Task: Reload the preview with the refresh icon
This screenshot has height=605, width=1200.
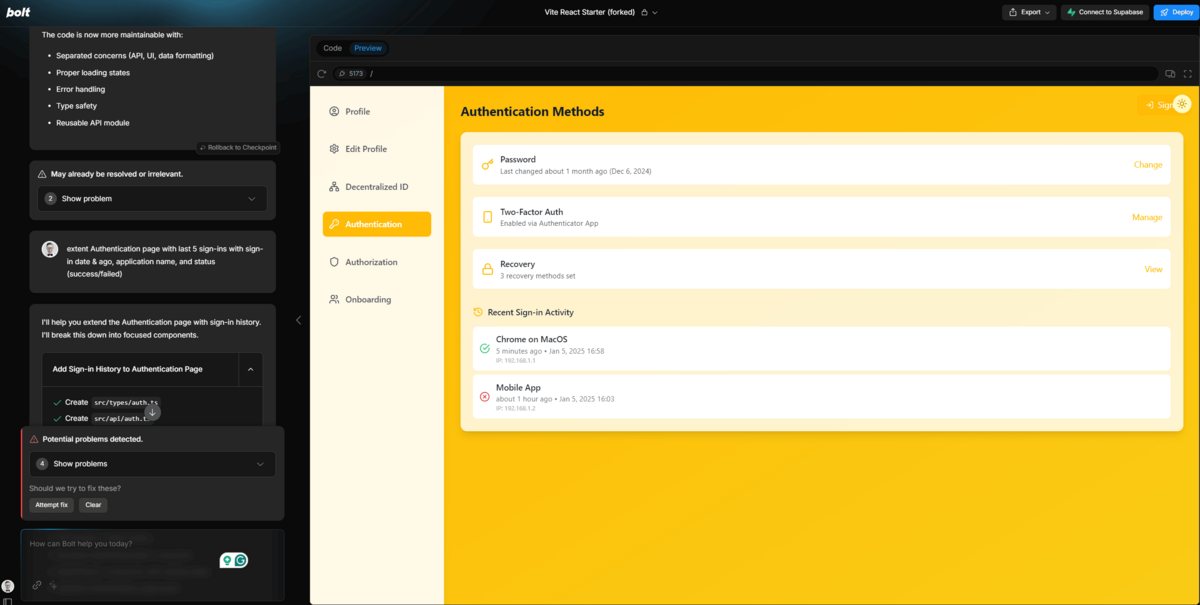Action: pos(322,74)
